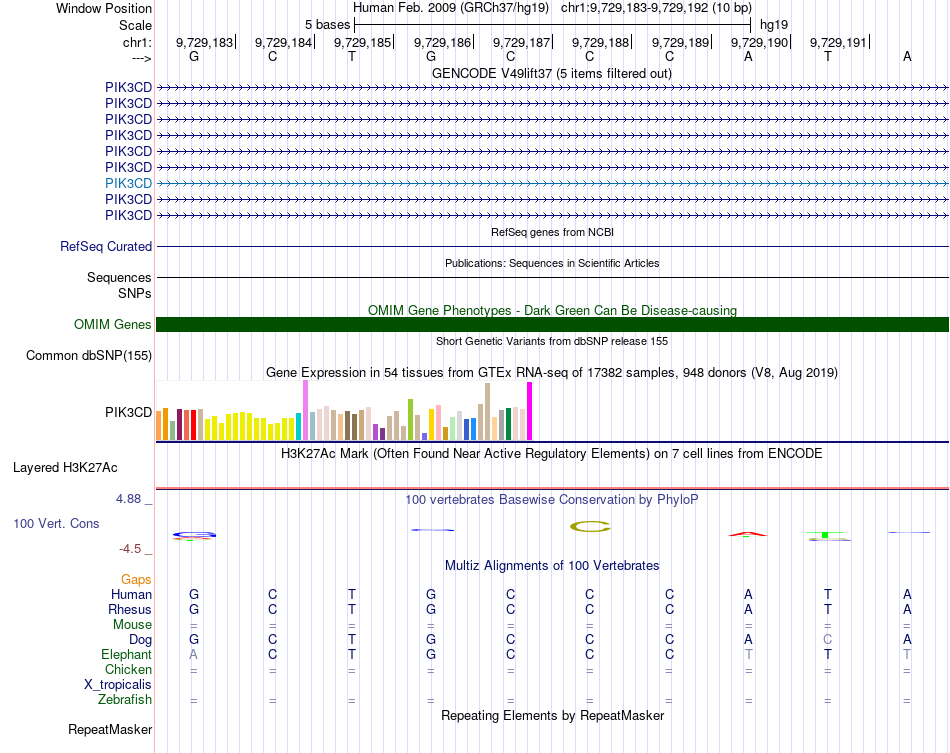Click the chr1: base position label
This screenshot has width=950, height=753.
137,42
